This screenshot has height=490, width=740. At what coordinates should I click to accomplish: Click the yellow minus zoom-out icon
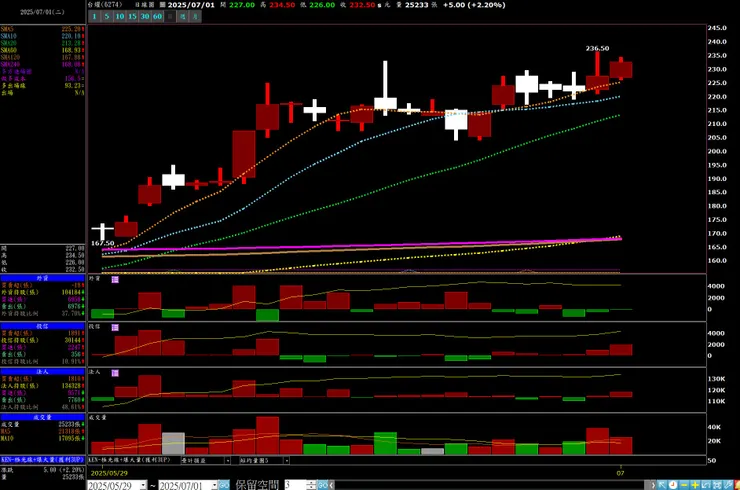[x=684, y=485]
